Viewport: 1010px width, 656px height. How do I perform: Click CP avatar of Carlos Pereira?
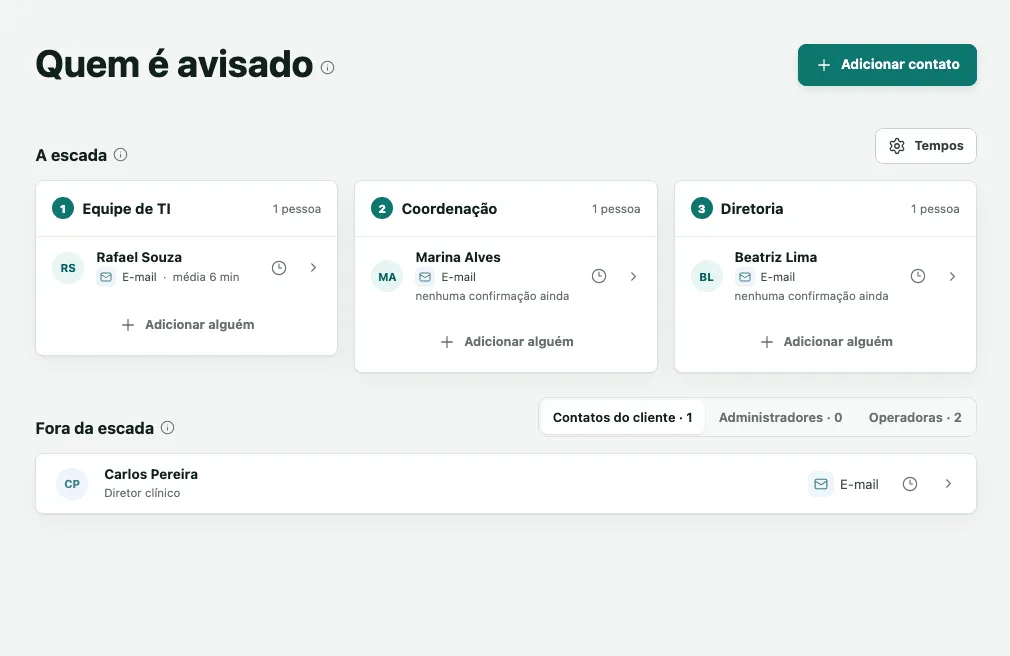(72, 484)
